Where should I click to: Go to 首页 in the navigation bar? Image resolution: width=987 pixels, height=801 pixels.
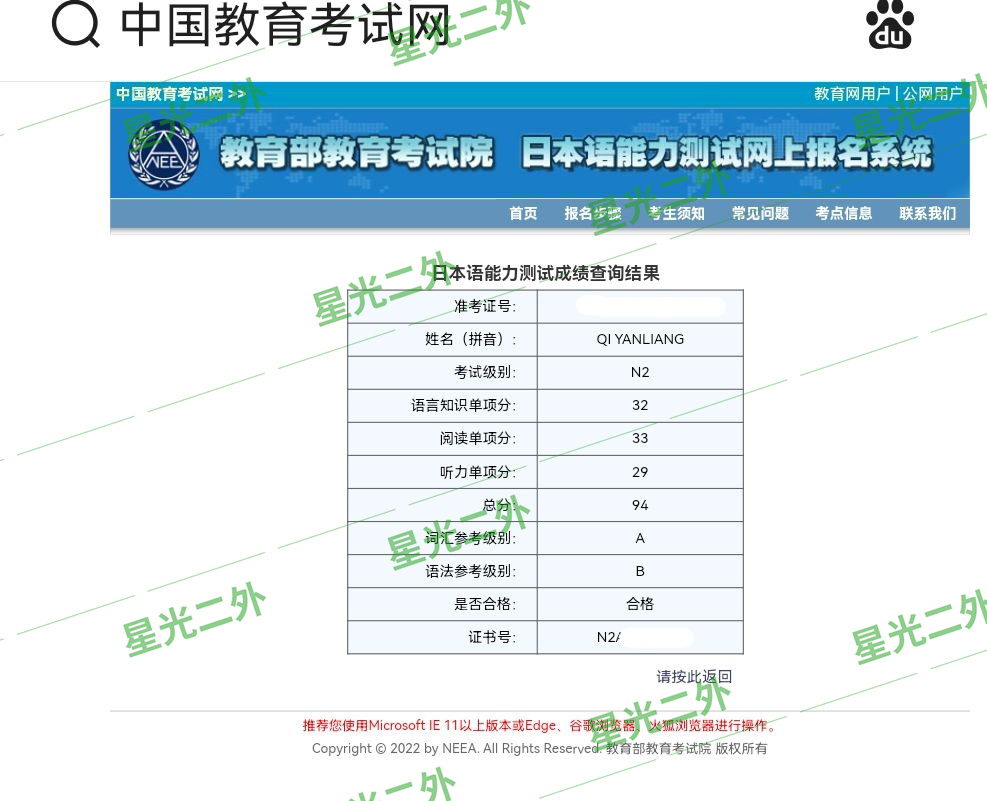[523, 213]
